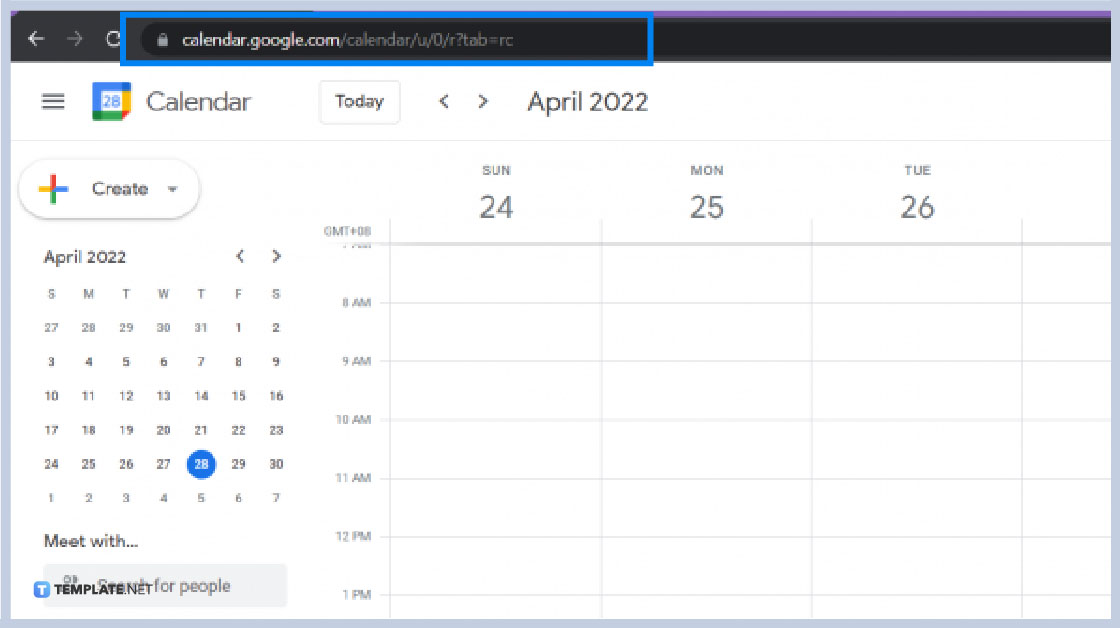Open the Create button dropdown arrow
The image size is (1120, 628).
(172, 188)
